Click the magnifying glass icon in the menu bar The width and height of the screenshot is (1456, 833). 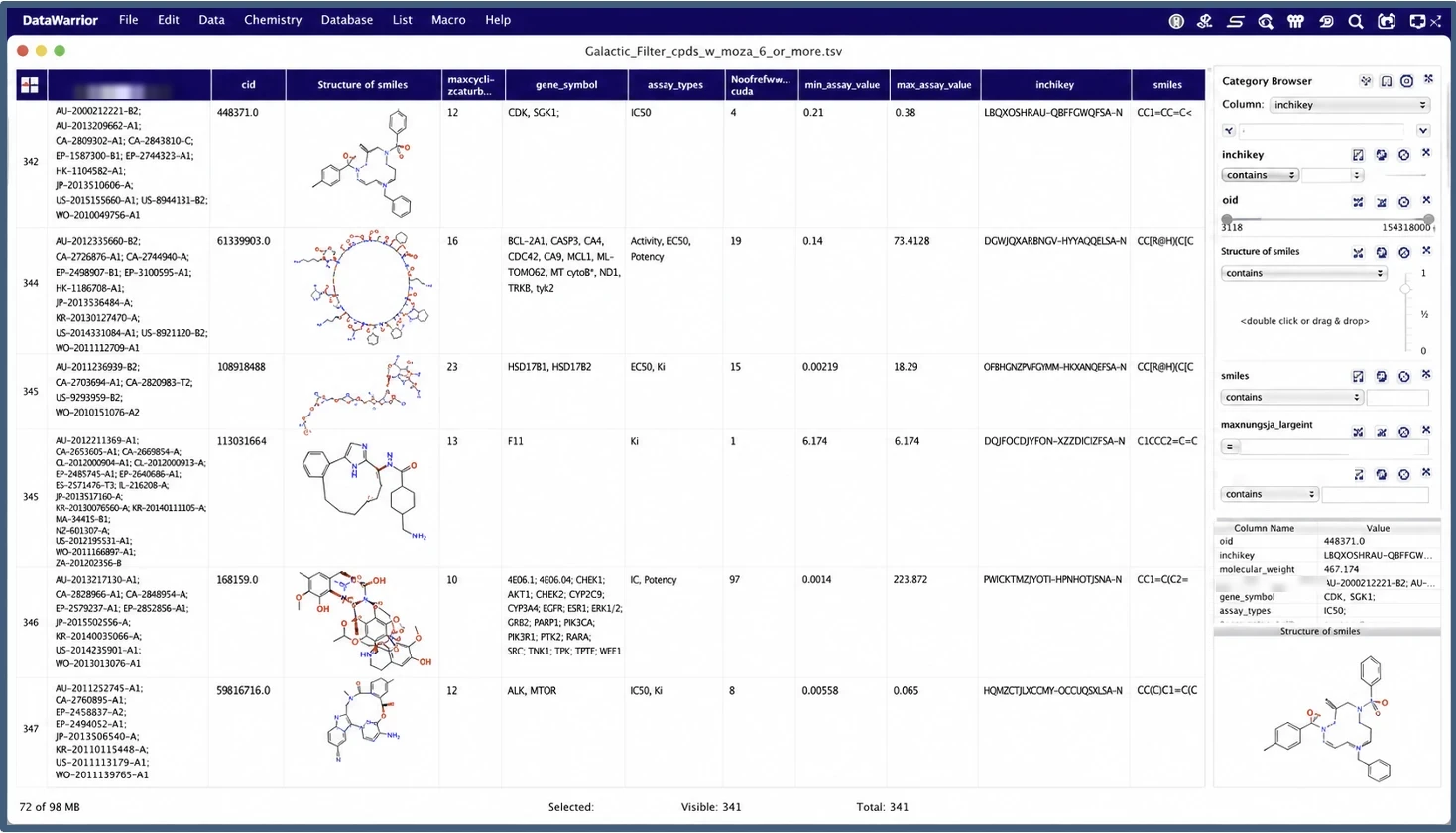pyautogui.click(x=1356, y=21)
